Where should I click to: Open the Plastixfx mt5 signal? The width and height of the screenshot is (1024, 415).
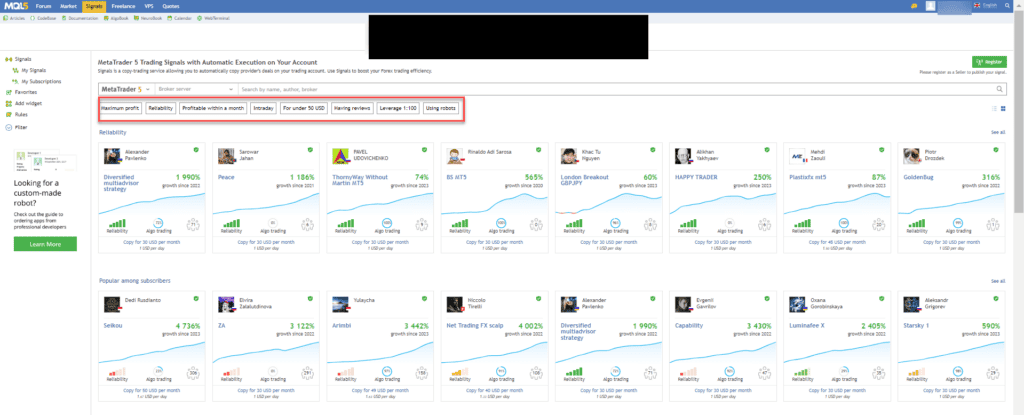pos(808,177)
